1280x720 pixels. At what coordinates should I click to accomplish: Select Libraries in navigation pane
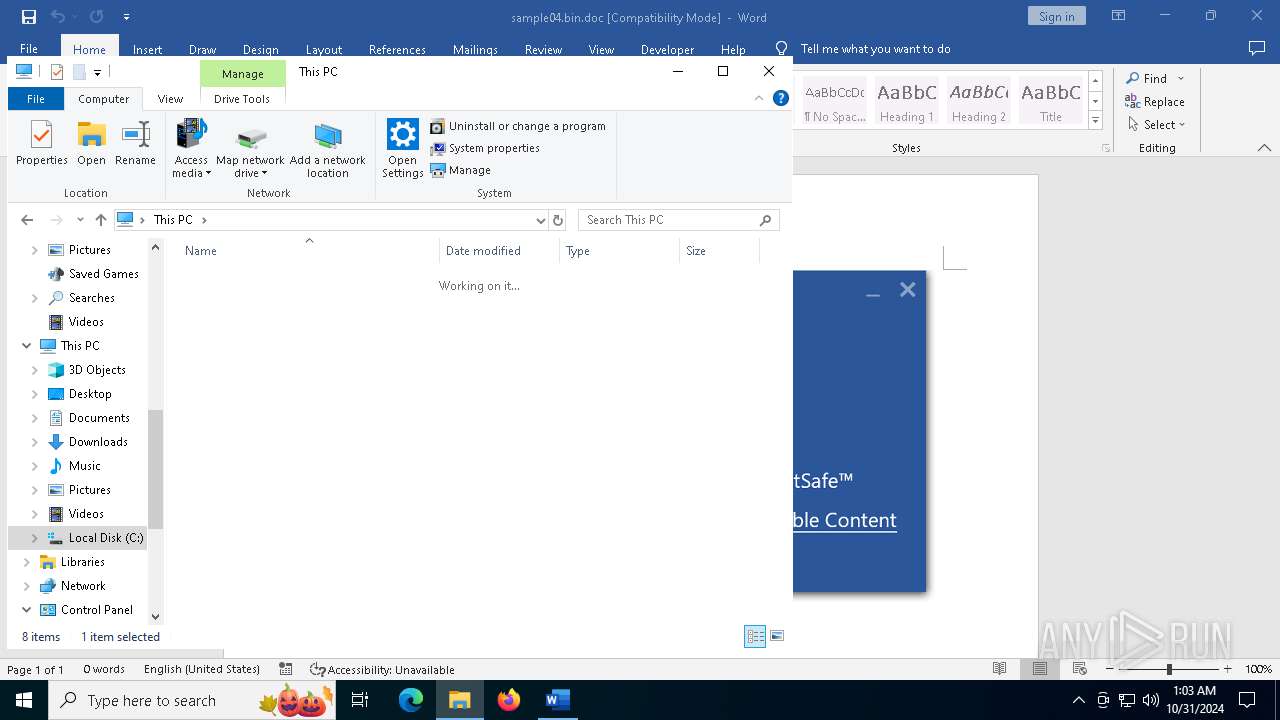[82, 562]
